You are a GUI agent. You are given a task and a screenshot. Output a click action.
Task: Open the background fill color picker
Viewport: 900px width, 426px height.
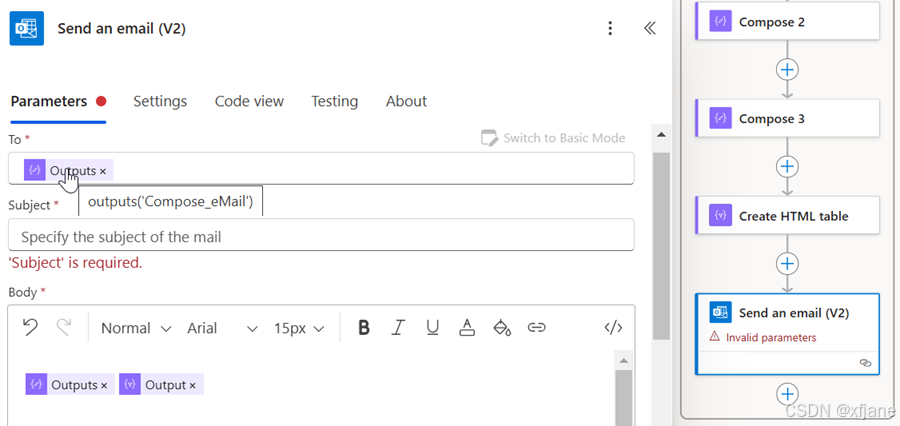pyautogui.click(x=502, y=328)
